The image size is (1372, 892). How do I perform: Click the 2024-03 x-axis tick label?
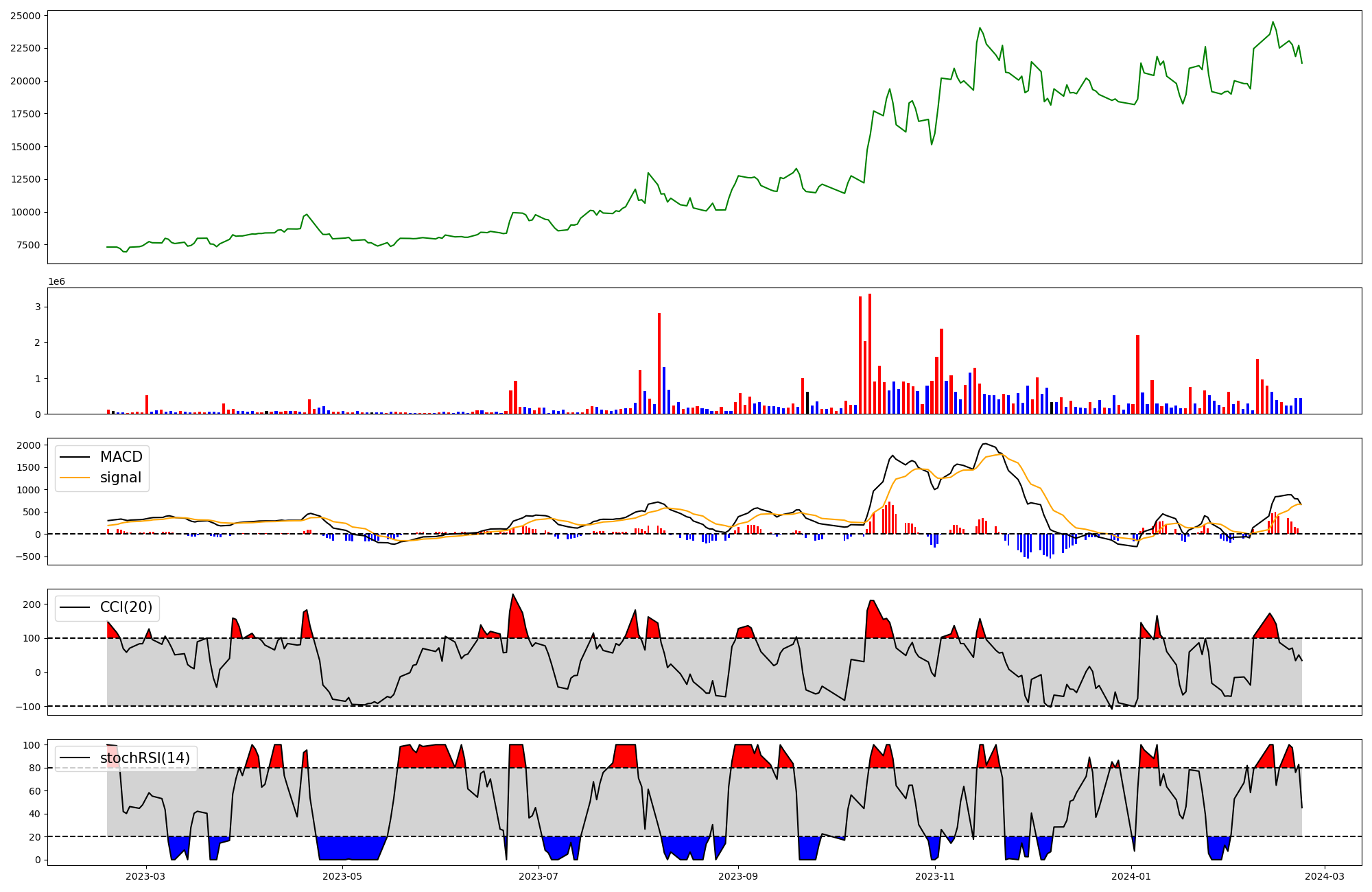tap(1325, 876)
